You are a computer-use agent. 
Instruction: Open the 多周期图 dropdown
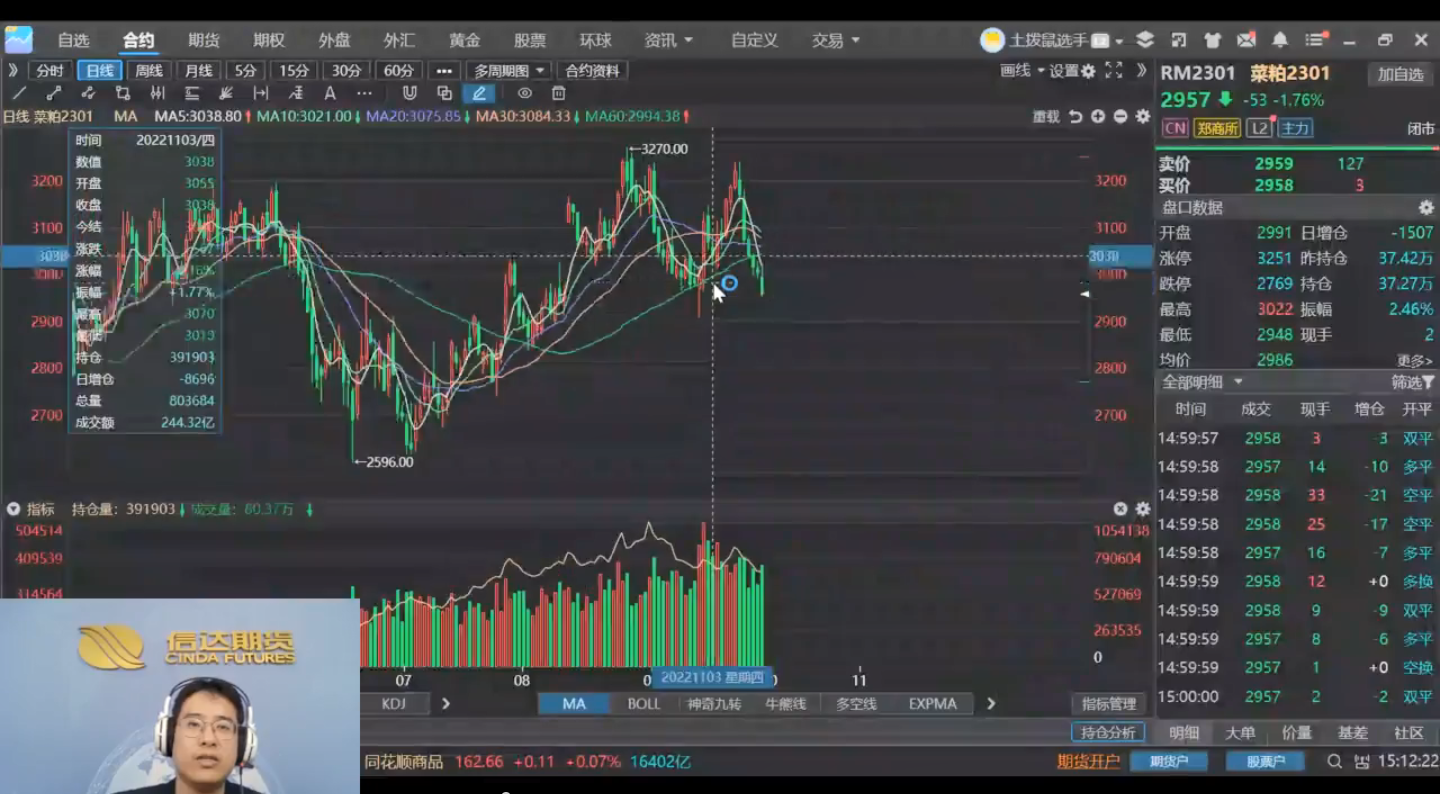point(510,70)
